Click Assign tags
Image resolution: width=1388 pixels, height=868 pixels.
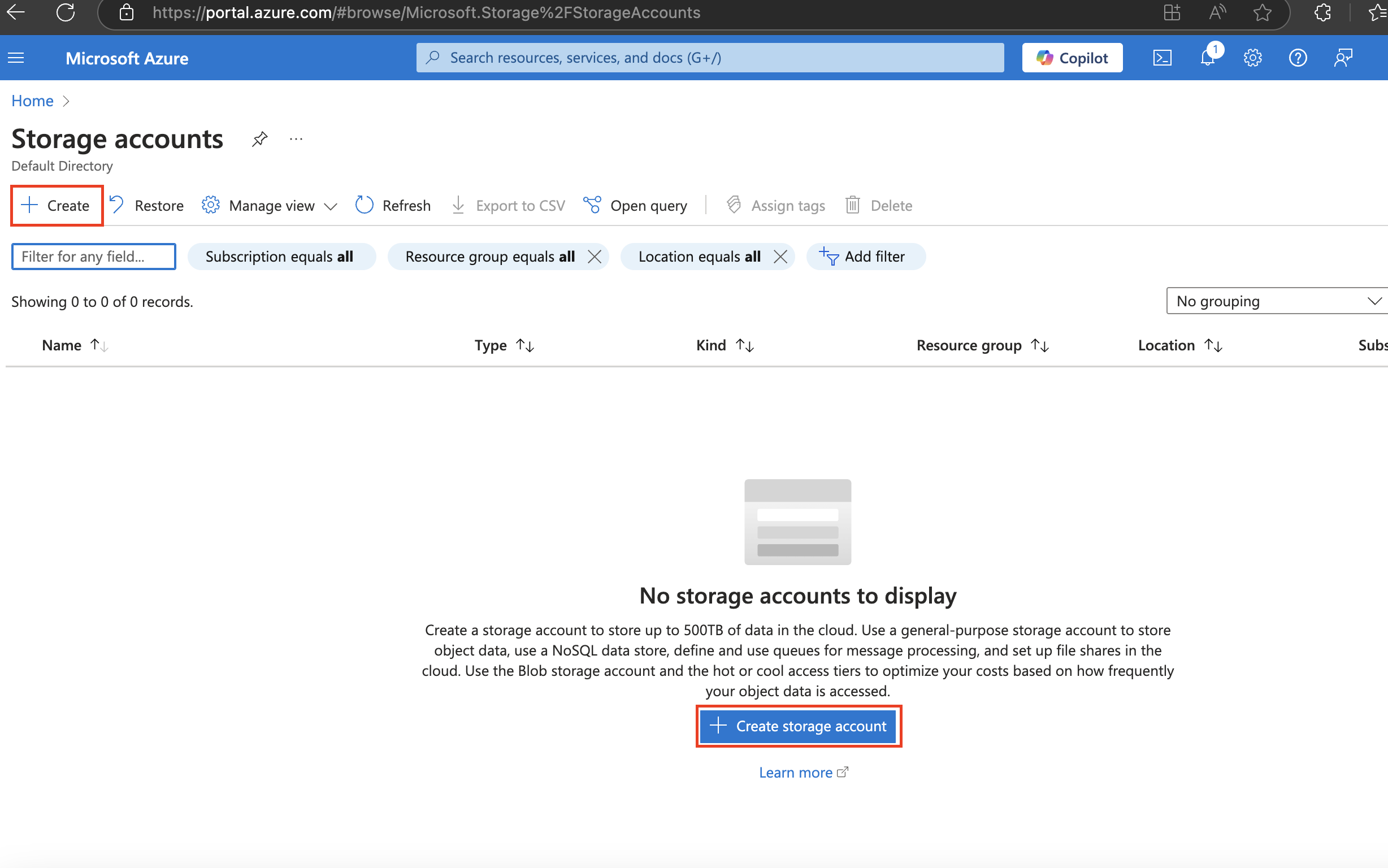(775, 206)
